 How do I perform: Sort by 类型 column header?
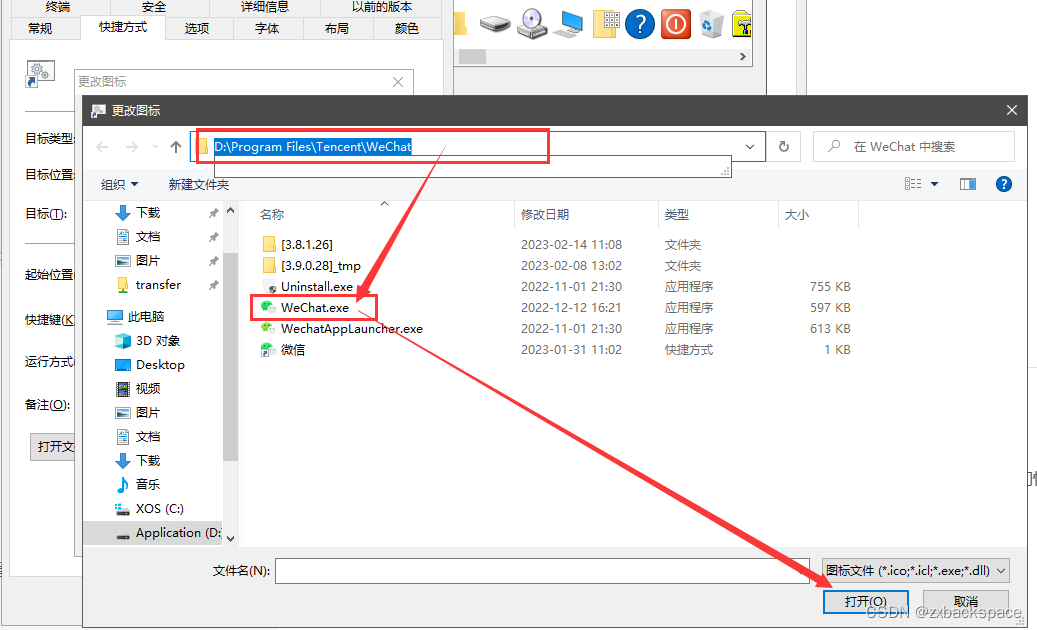point(677,214)
